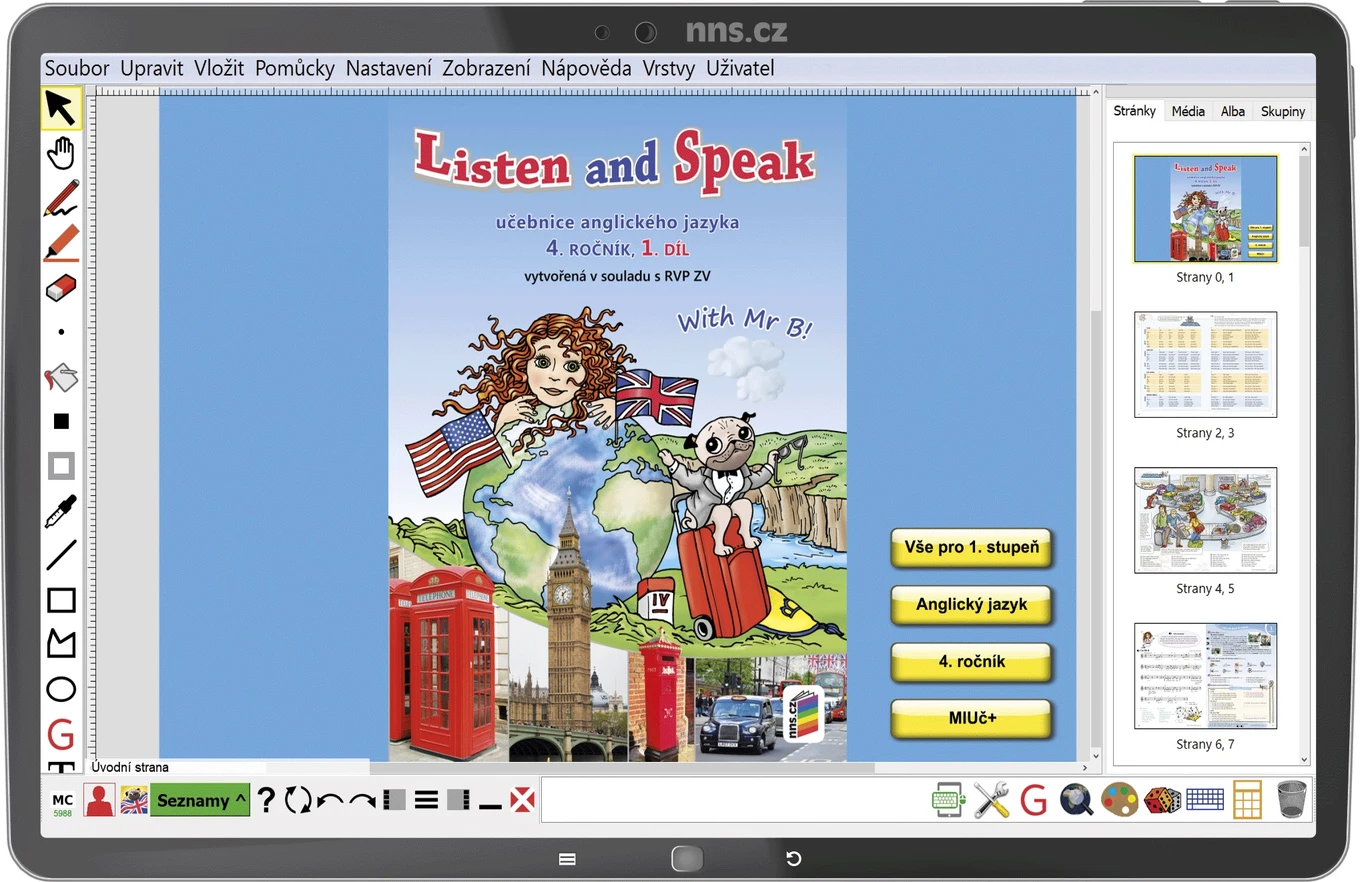The image size is (1360, 882).
Task: Open the Zobrazení menu
Action: point(486,69)
